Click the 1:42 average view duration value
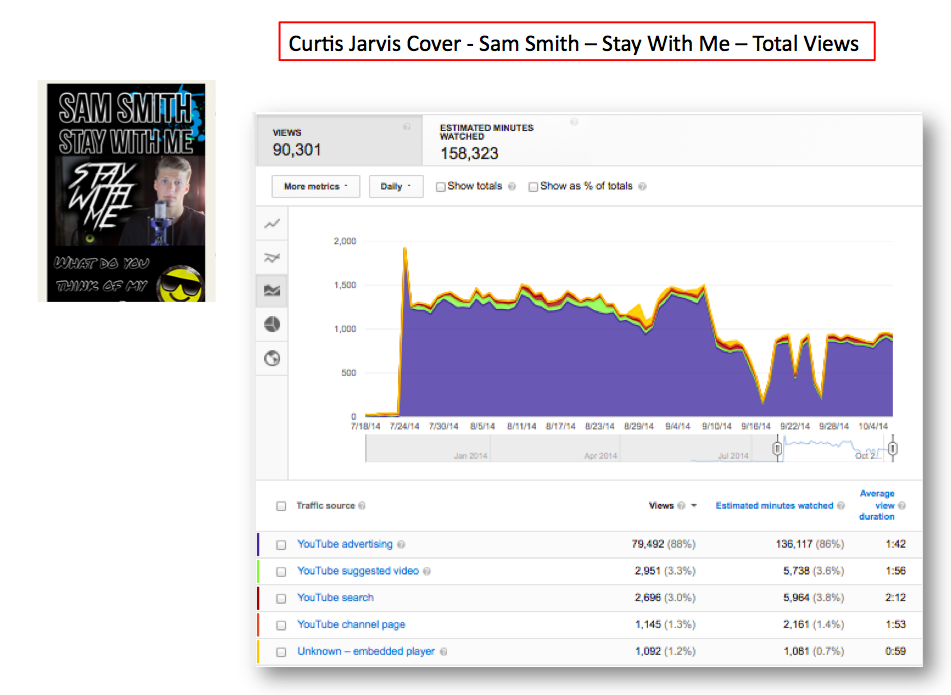This screenshot has width=951, height=695. (x=895, y=544)
